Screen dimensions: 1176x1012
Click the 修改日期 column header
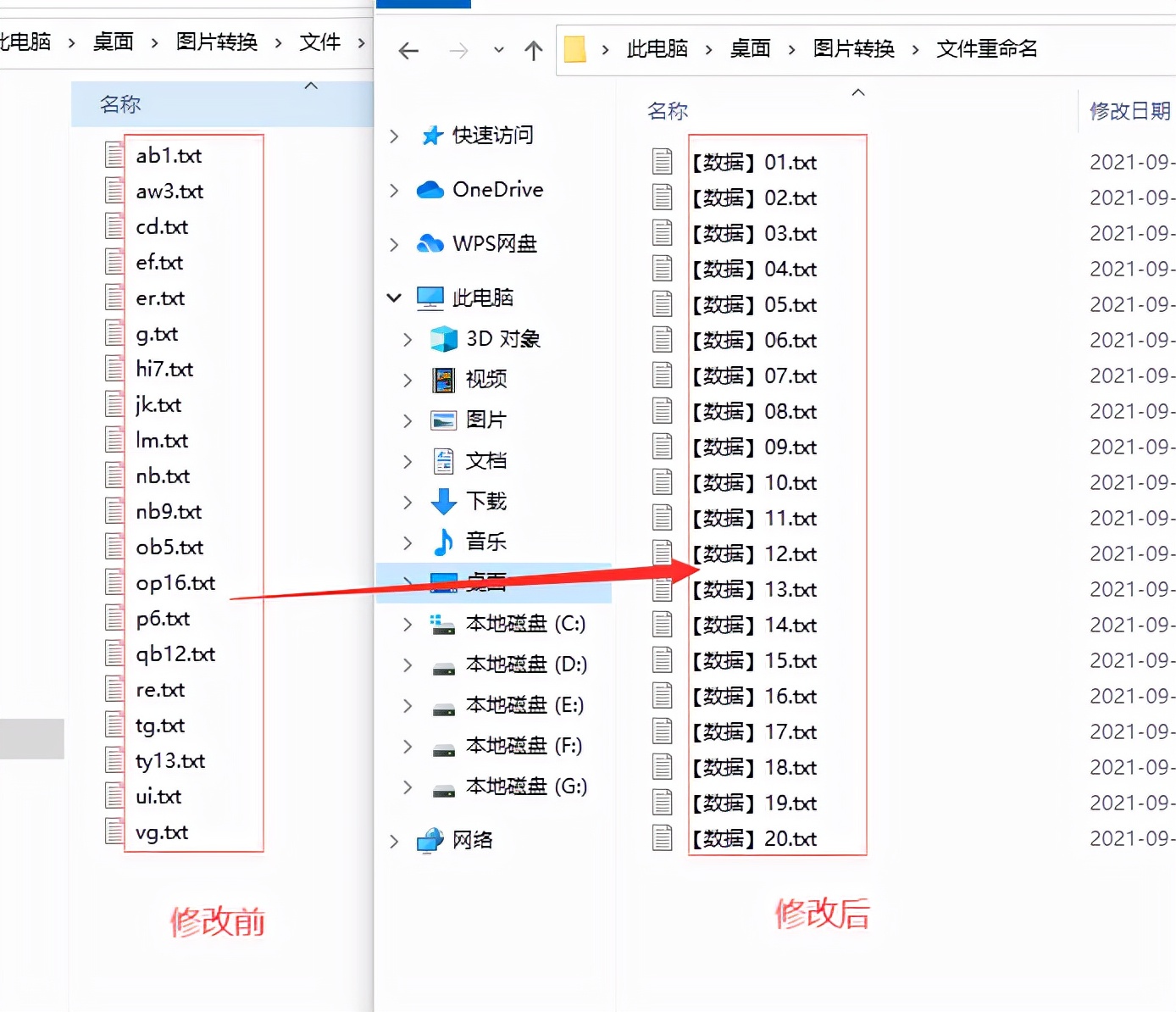pos(1129,110)
